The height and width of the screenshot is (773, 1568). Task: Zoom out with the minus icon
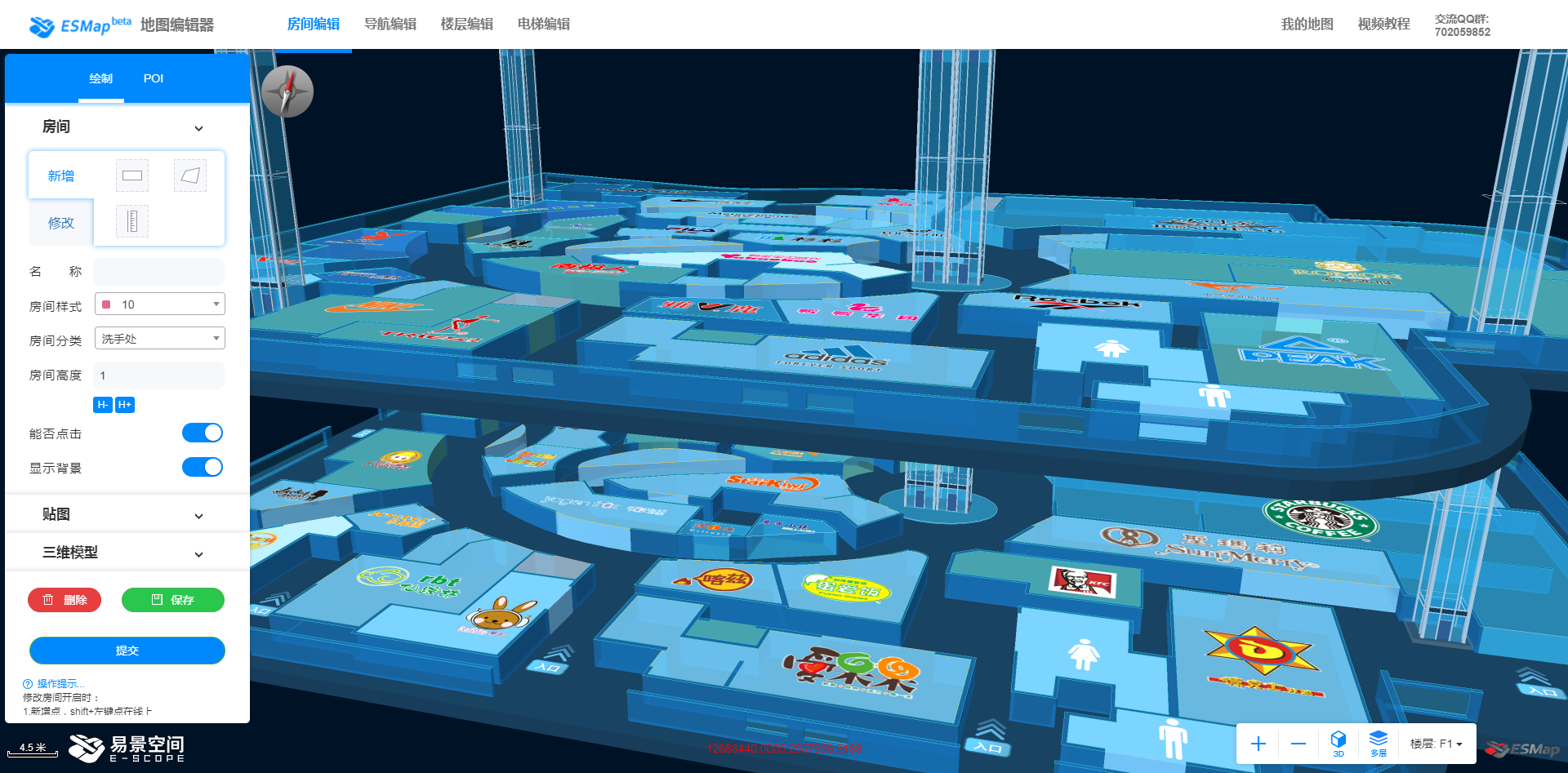1298,744
